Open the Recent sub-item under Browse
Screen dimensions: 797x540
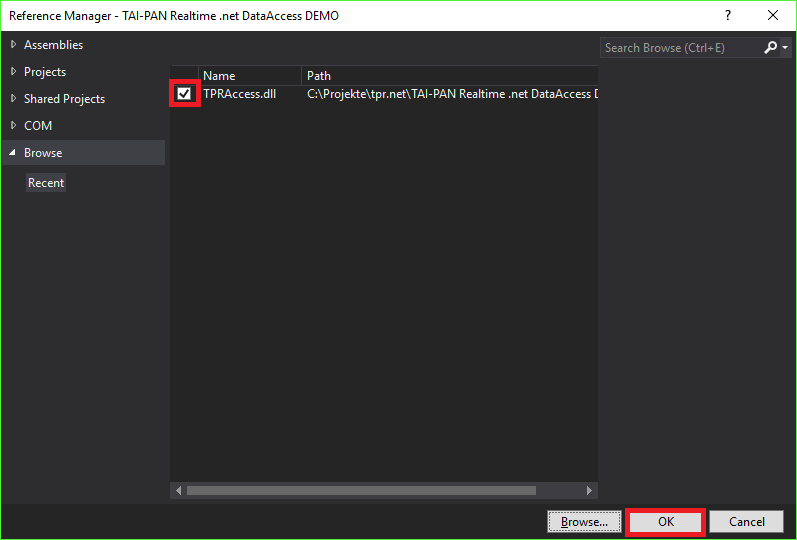(46, 183)
